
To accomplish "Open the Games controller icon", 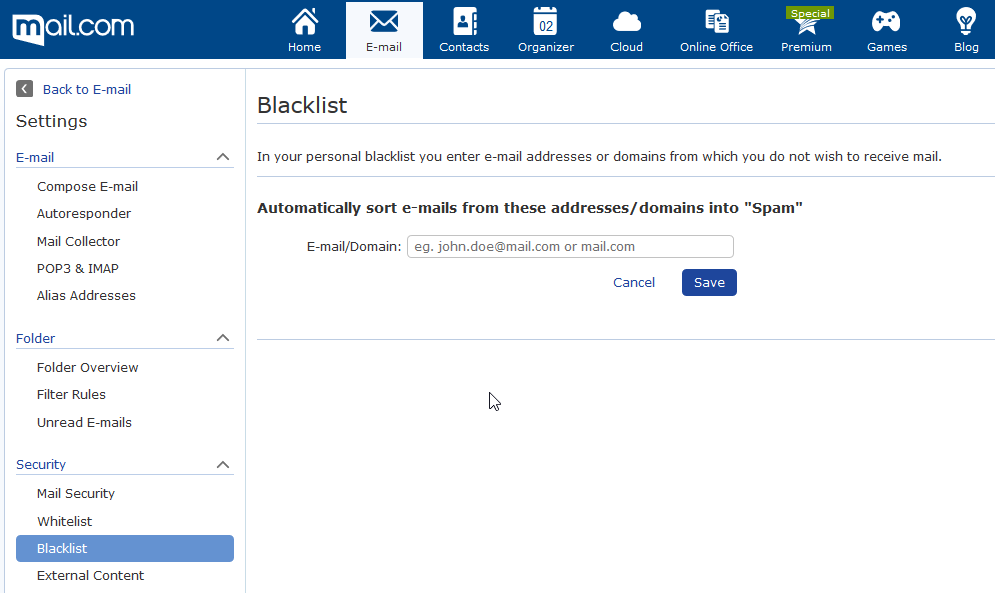I will coord(886,22).
